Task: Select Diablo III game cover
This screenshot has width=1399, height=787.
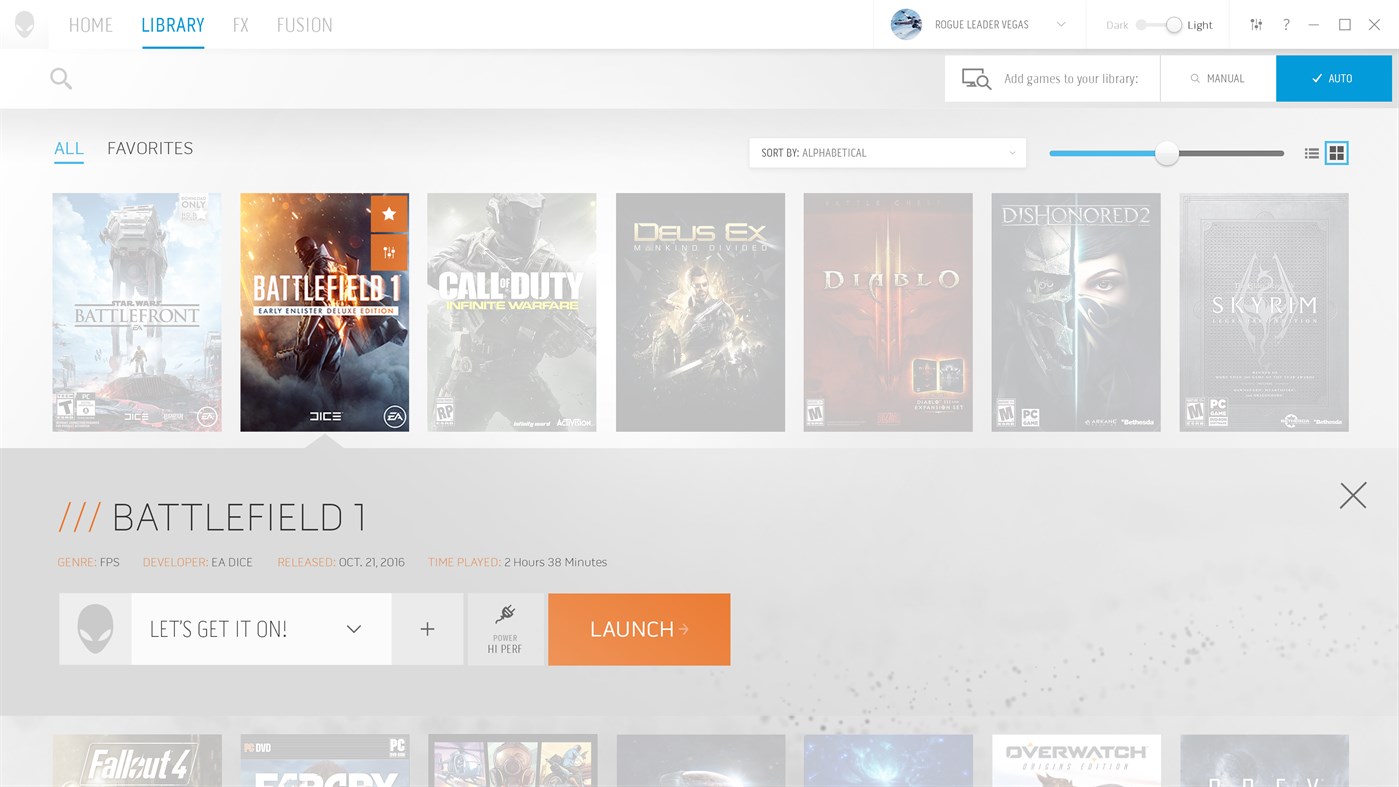Action: point(888,312)
